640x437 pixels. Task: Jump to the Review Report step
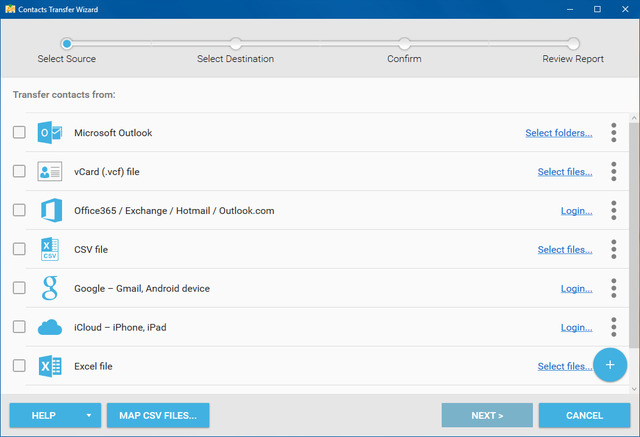573,44
